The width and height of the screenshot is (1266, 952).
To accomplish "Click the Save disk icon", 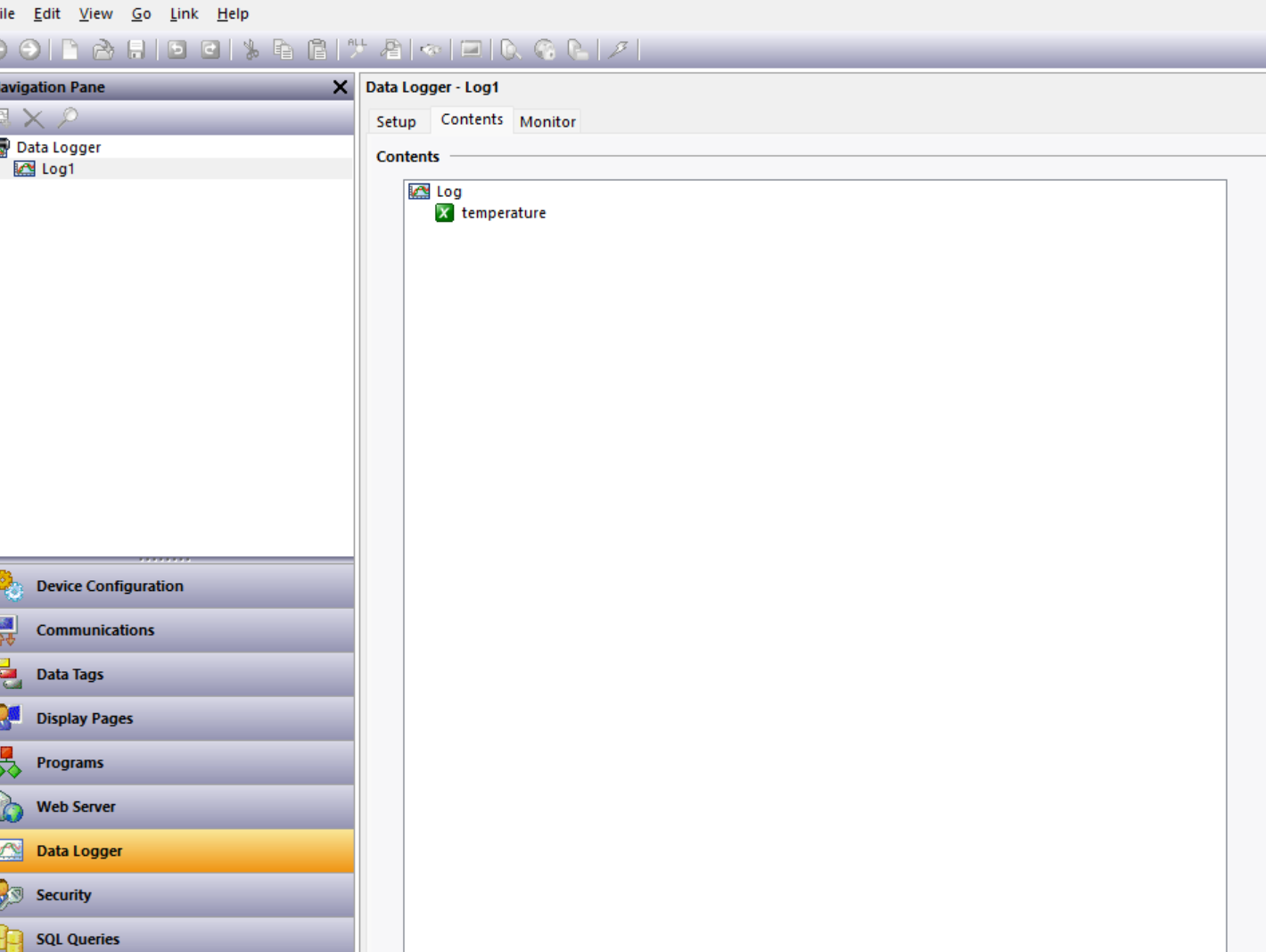I will pyautogui.click(x=136, y=50).
